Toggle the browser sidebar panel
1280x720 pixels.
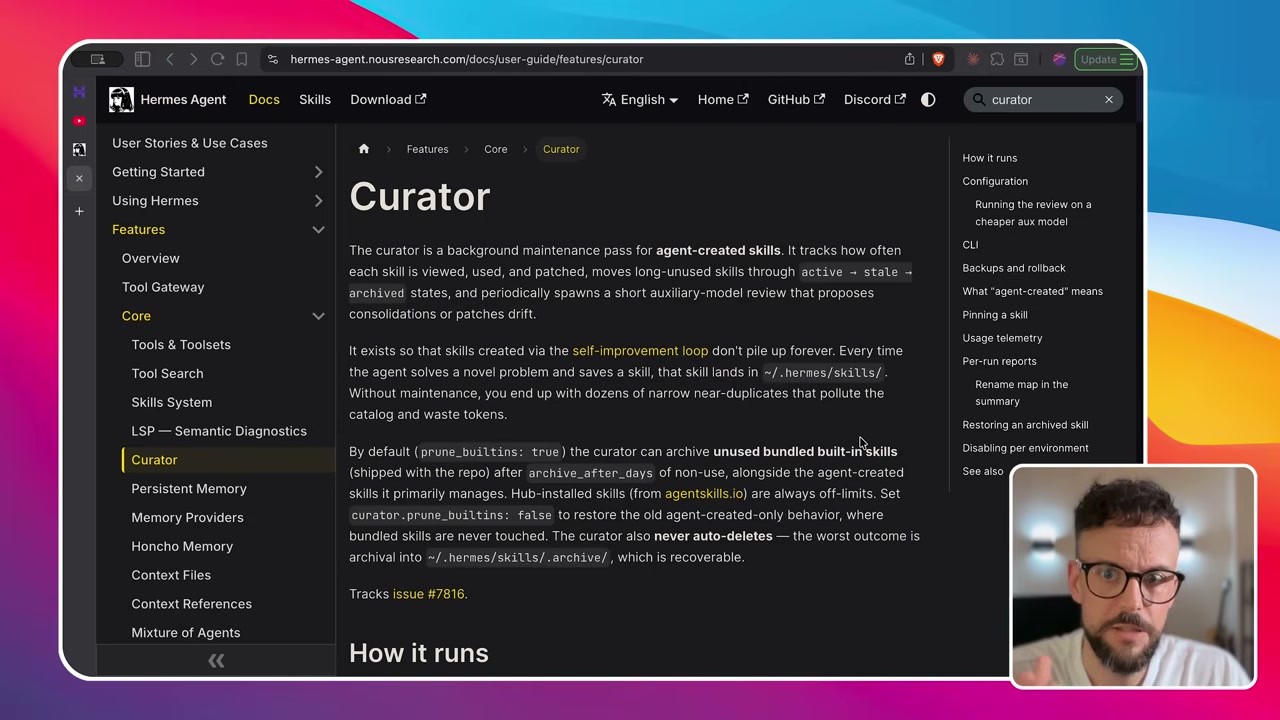[142, 59]
